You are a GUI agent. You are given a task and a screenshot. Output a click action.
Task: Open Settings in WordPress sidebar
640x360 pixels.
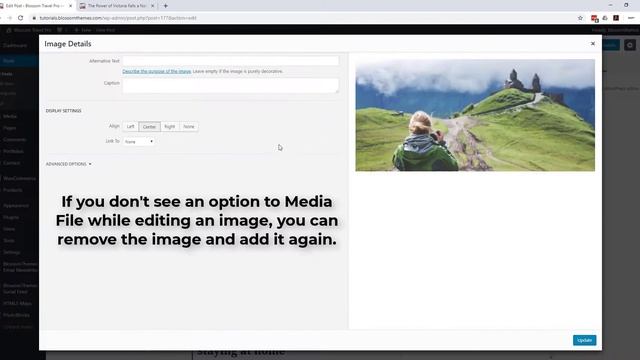coord(12,252)
